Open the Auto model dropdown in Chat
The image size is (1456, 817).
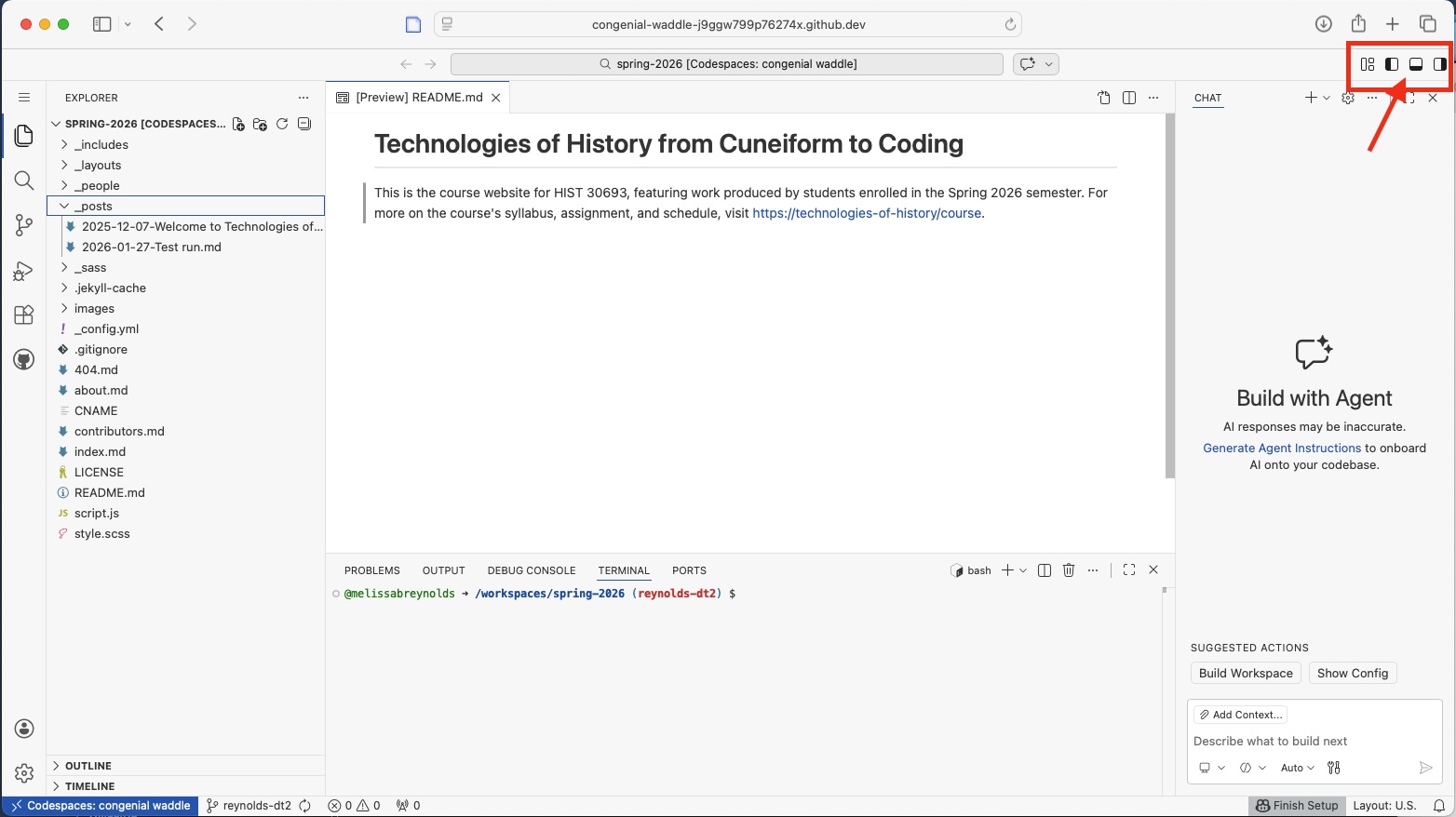(1297, 768)
